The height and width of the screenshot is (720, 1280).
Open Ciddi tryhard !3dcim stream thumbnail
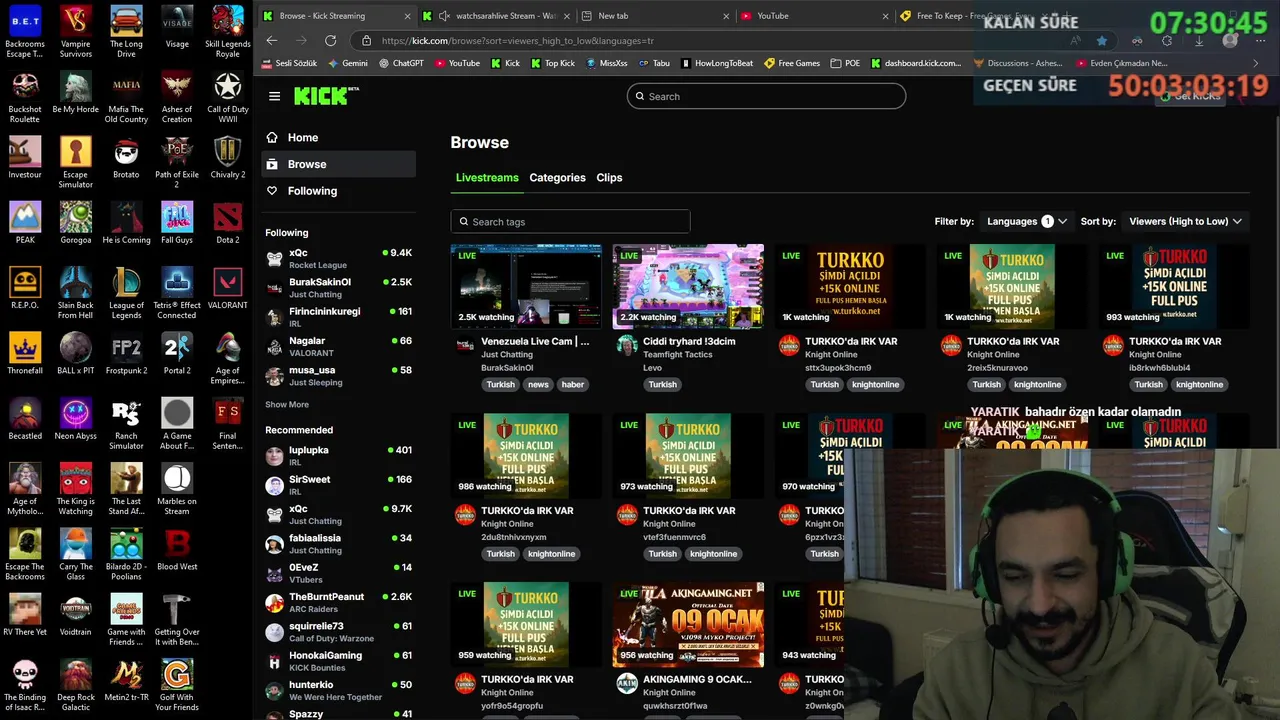click(688, 286)
